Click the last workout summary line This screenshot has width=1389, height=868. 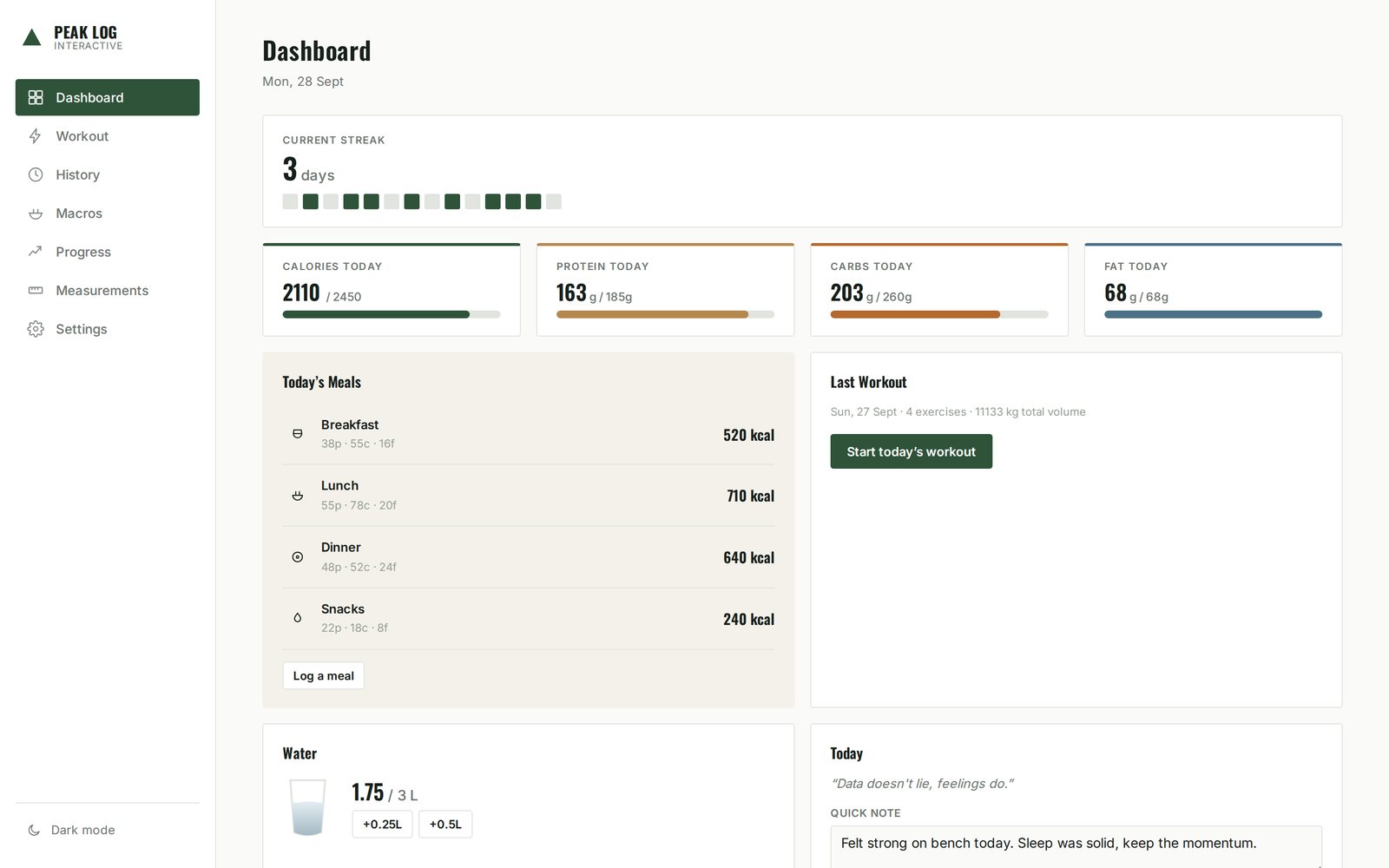click(x=958, y=411)
